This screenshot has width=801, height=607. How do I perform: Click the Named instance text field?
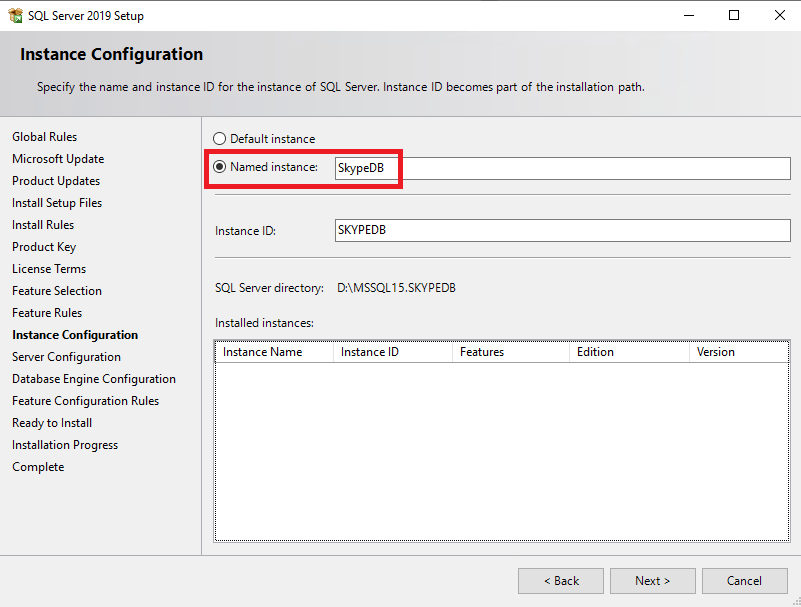(x=562, y=168)
